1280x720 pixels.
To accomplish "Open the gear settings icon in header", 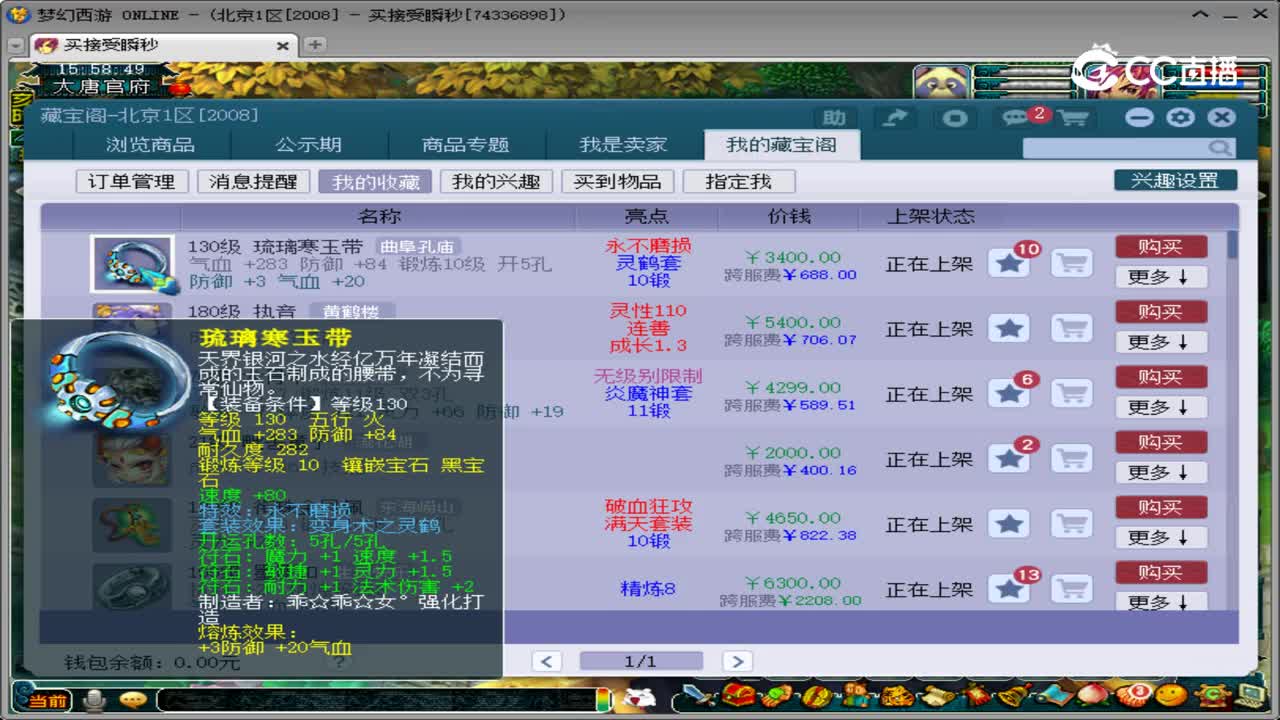I will coord(1181,118).
